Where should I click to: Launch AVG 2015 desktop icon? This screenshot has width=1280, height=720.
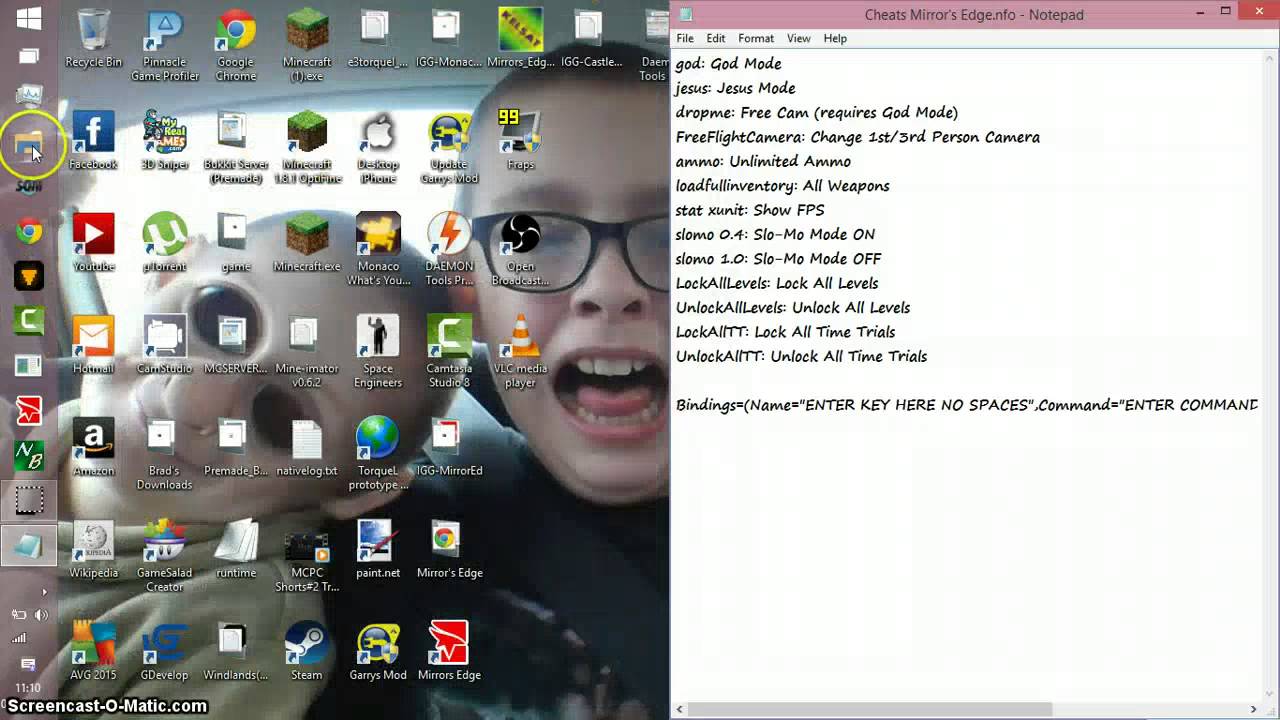93,650
